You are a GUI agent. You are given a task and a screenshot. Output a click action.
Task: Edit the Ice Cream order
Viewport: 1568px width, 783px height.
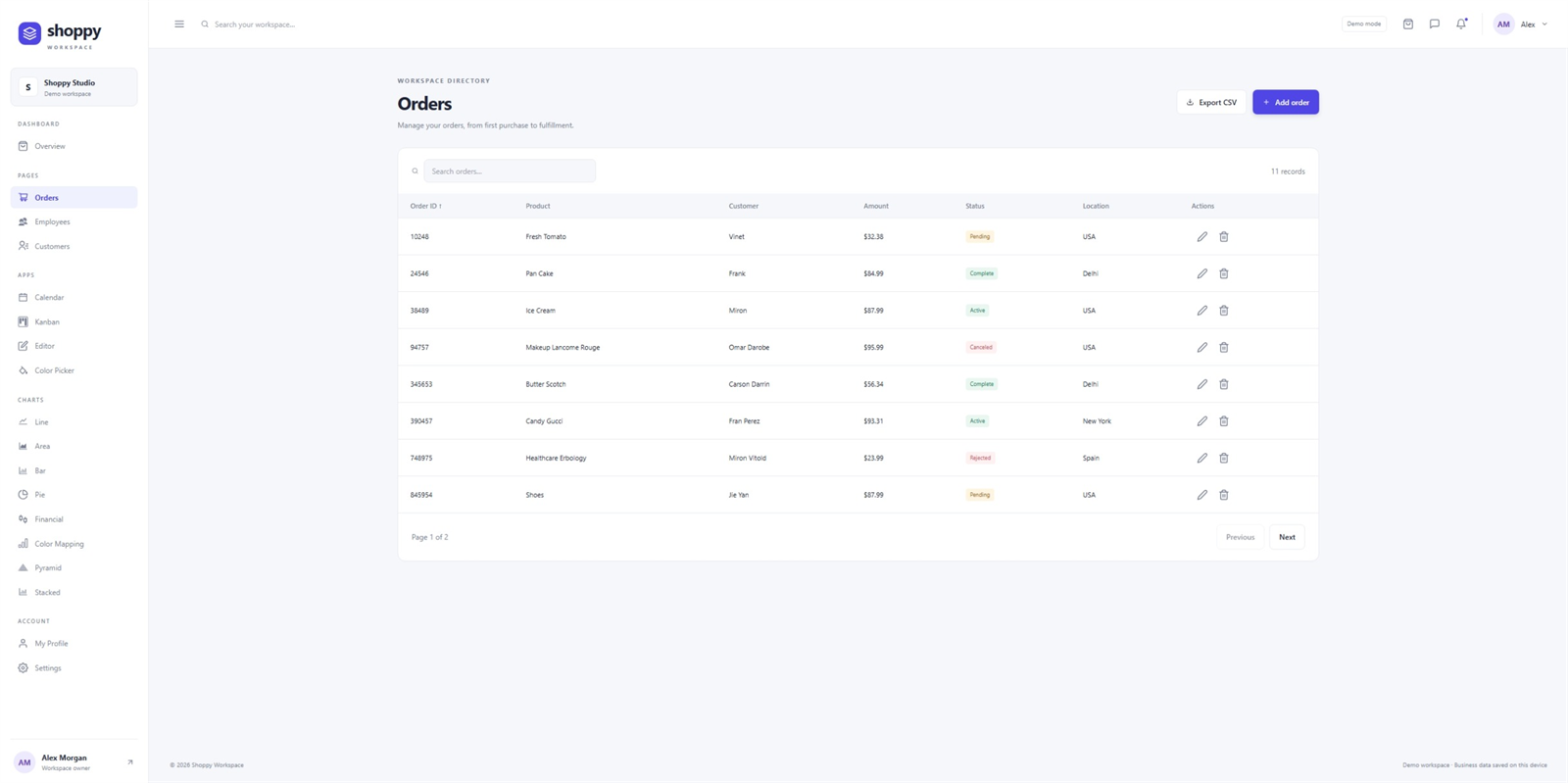[1202, 311]
